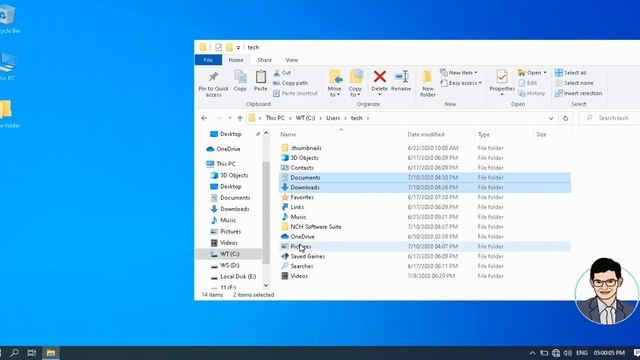Click Select all in ribbon

tap(571, 73)
